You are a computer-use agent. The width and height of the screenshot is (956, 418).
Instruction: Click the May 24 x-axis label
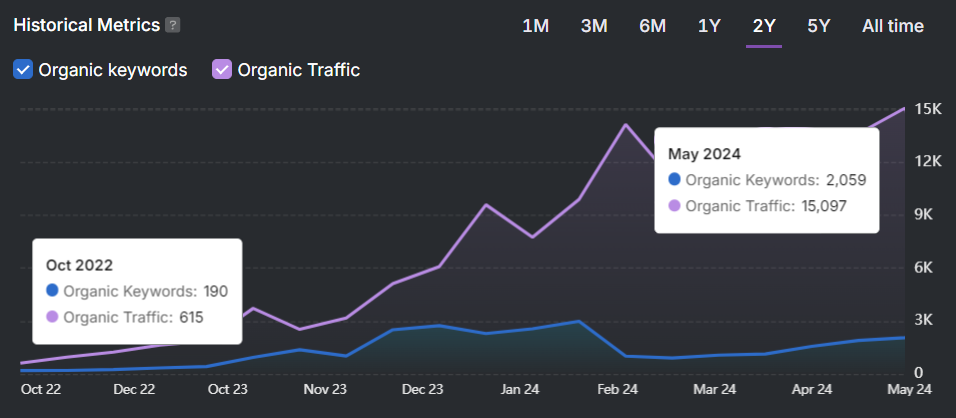click(908, 390)
